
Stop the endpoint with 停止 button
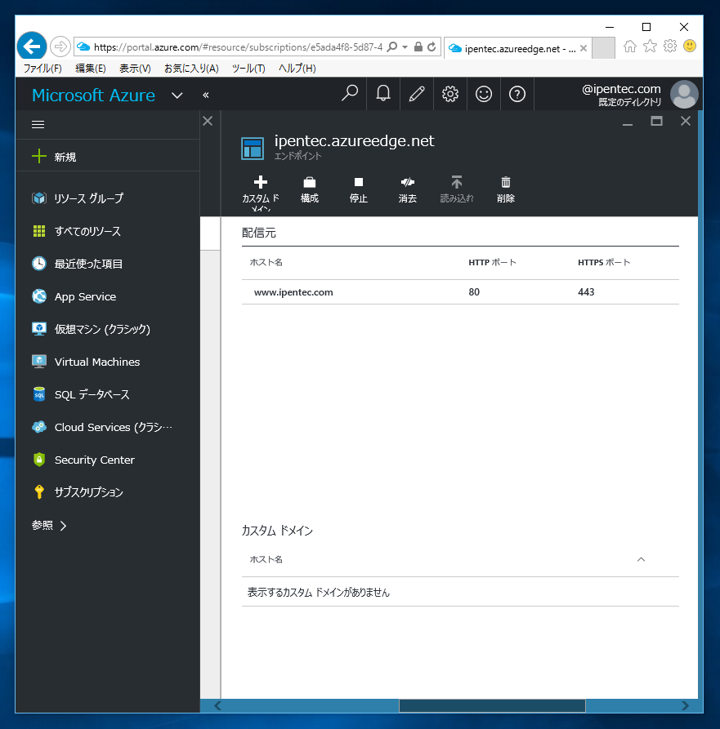point(358,190)
